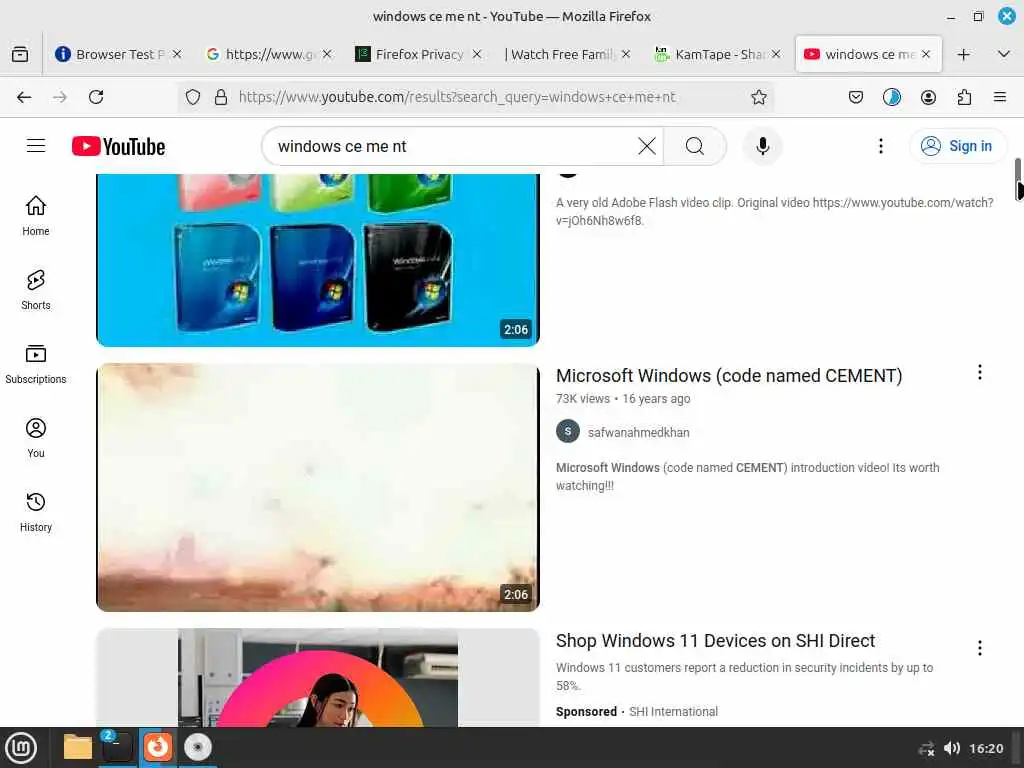This screenshot has width=1024, height=768.
Task: Open the terminal taskbar icon
Action: tap(117, 747)
